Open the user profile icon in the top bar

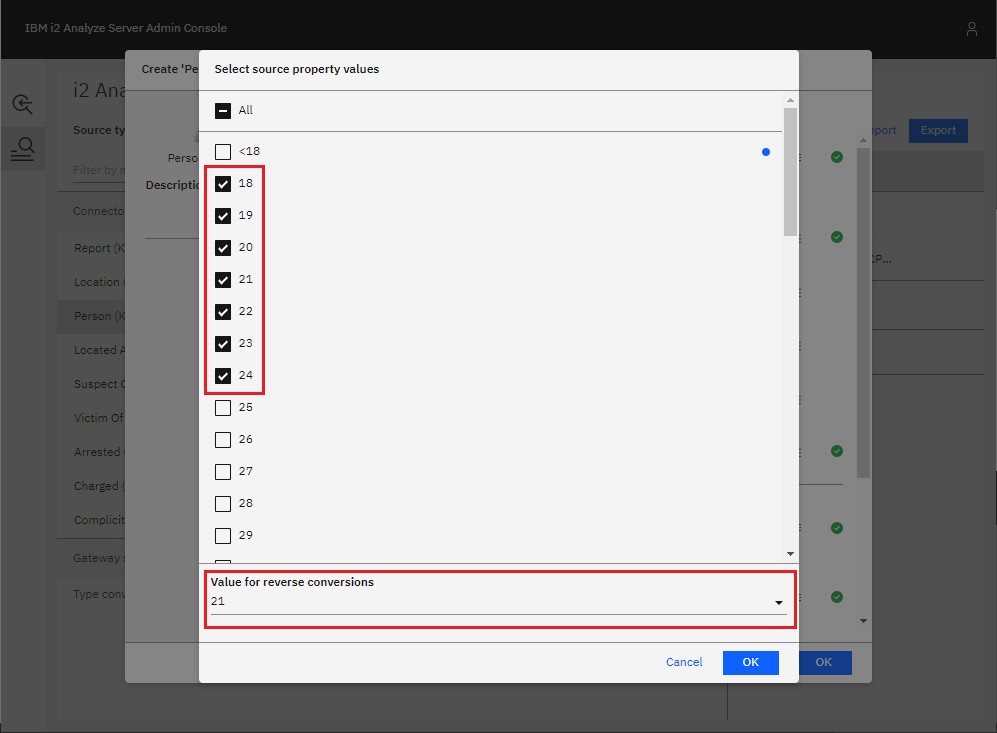click(971, 29)
